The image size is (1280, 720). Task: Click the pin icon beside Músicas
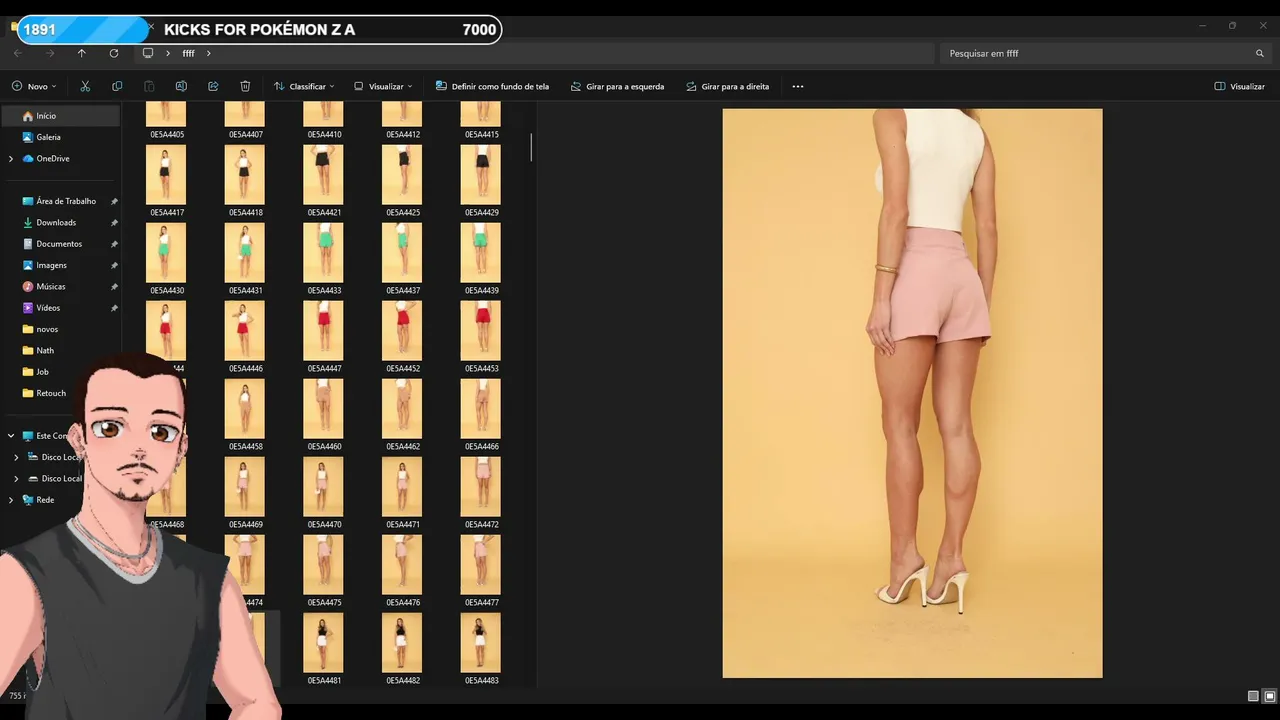click(x=114, y=286)
